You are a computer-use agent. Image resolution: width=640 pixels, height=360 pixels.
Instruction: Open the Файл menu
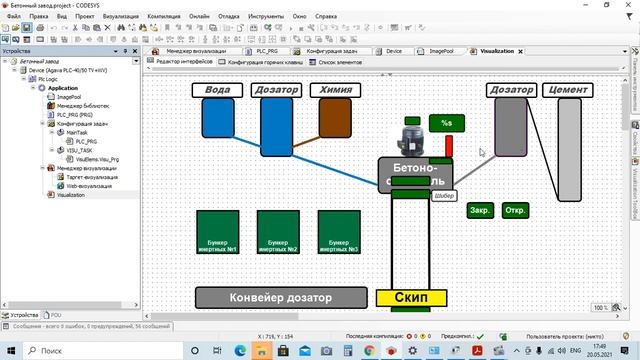click(x=14, y=16)
